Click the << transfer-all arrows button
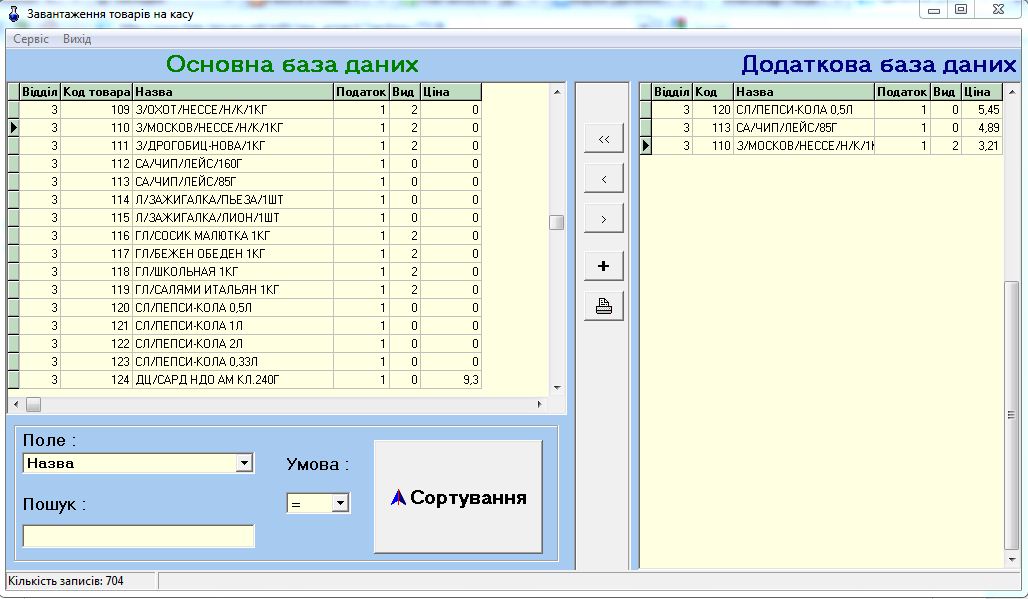The width and height of the screenshot is (1028, 599). (603, 138)
